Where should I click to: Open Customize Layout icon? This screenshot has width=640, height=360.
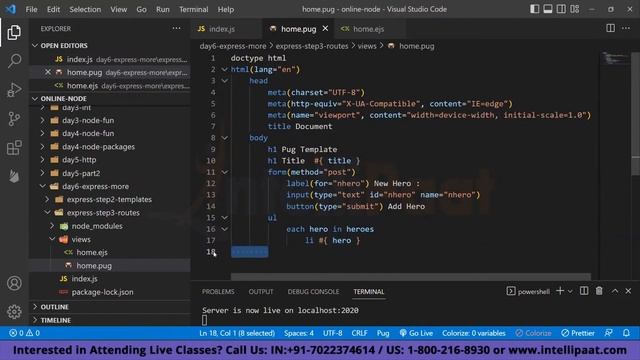[575, 9]
